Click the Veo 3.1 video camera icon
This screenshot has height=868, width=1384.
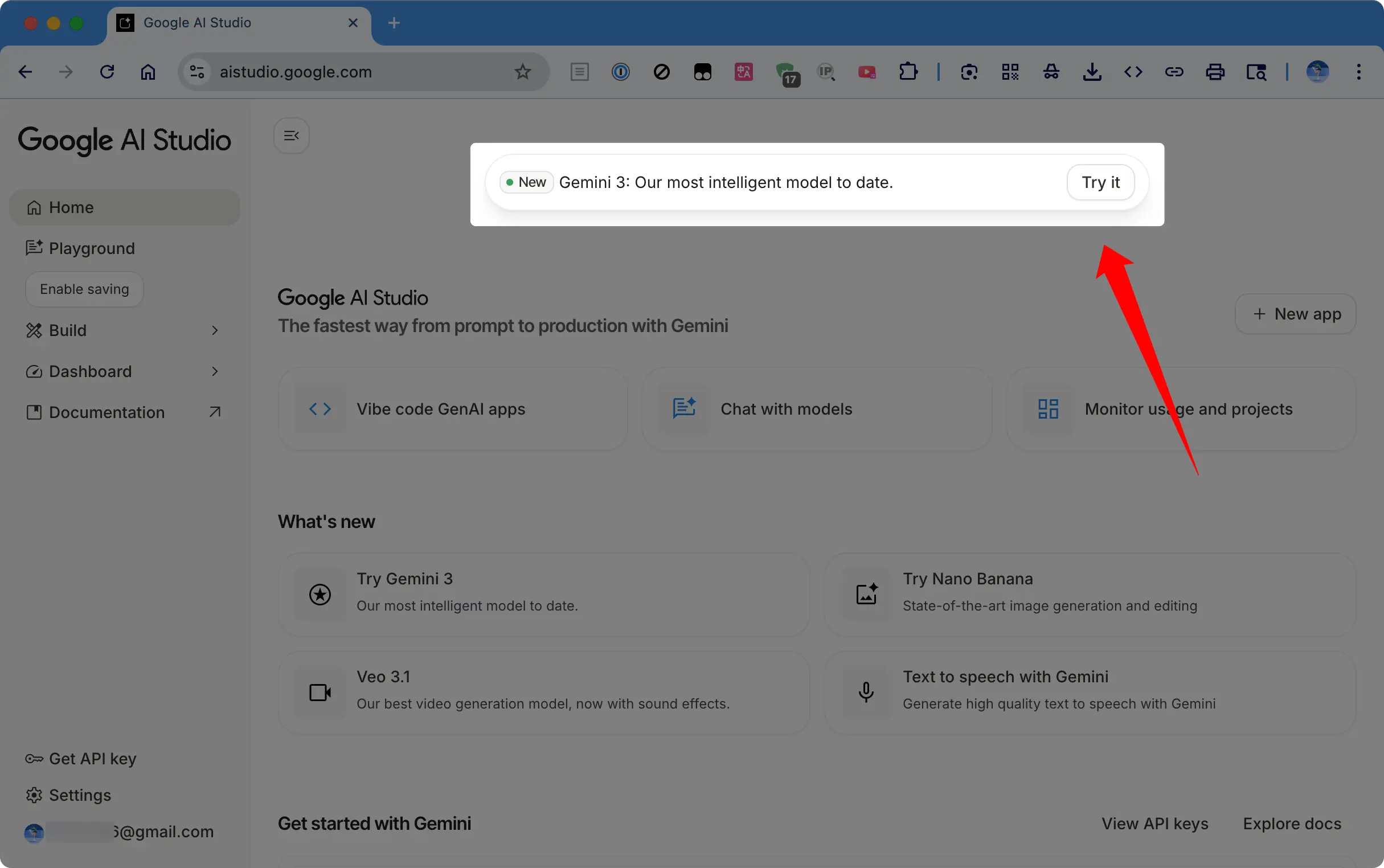(320, 693)
